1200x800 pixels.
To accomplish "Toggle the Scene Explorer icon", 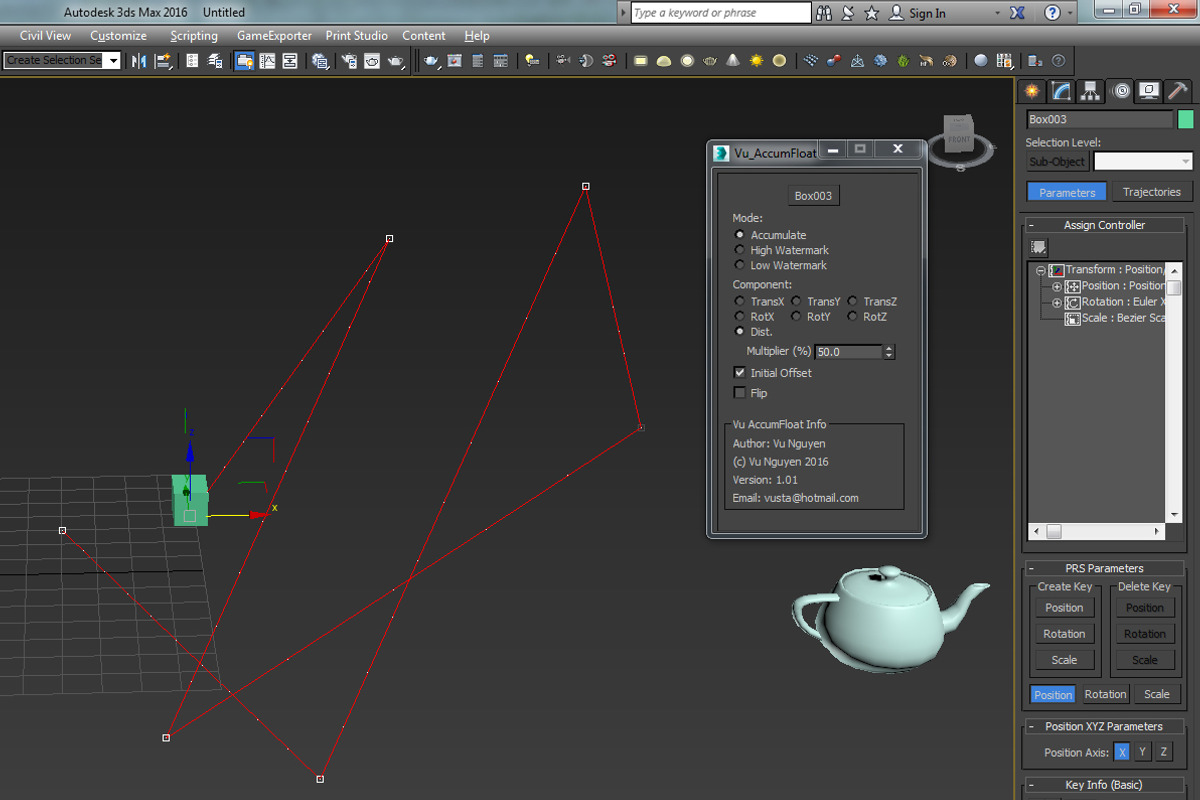I will point(192,61).
